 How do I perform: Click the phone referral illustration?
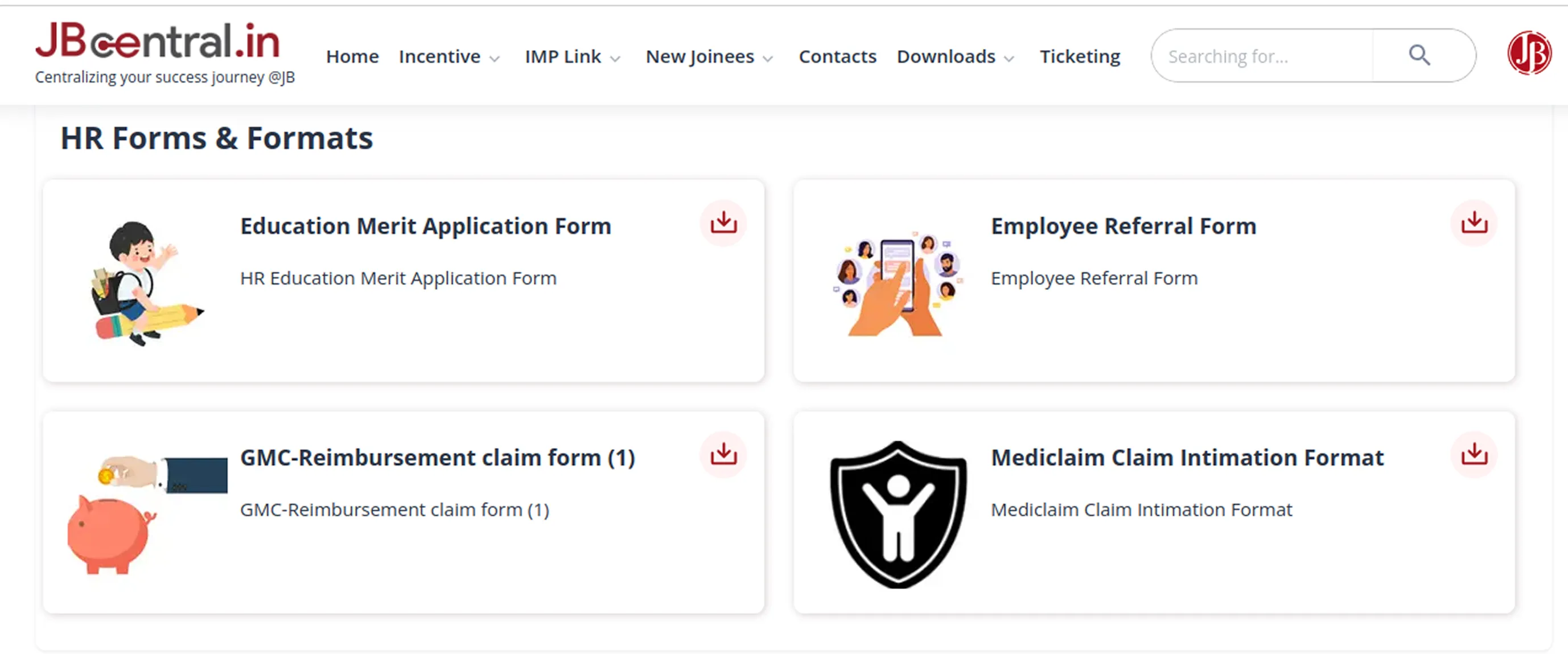pos(898,283)
